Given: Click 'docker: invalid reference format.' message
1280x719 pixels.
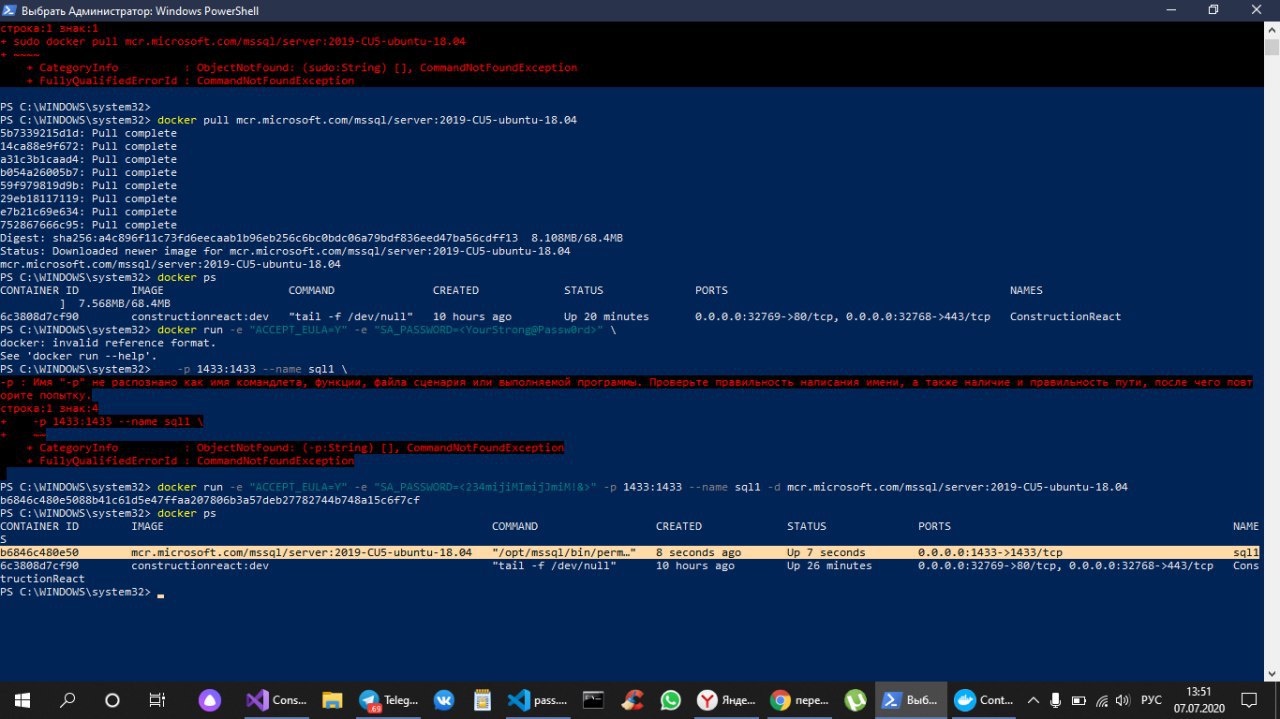Looking at the screenshot, I should click(107, 342).
